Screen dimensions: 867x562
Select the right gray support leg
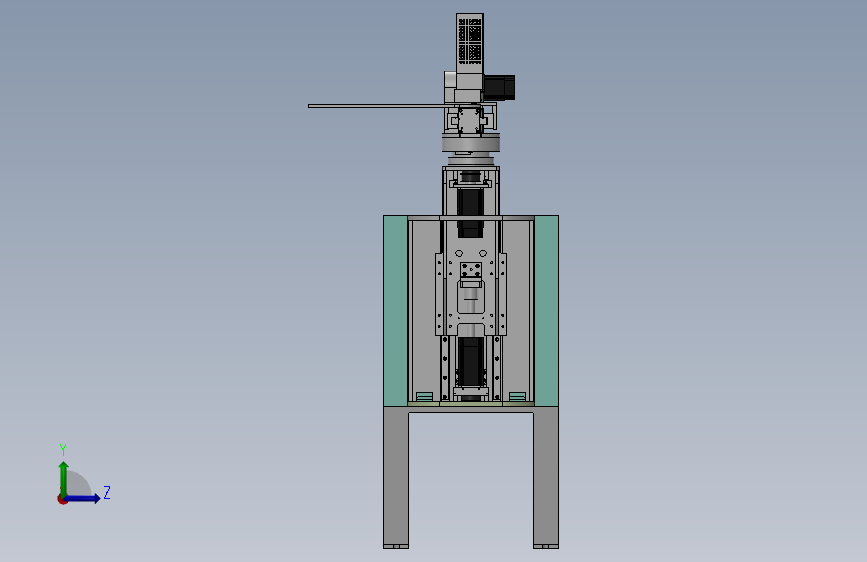pos(546,477)
